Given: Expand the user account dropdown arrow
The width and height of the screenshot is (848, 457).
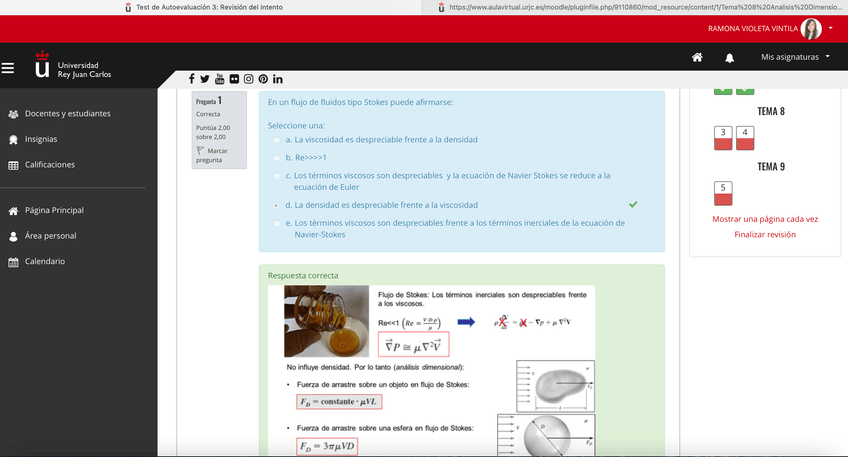Looking at the screenshot, I should (831, 28).
